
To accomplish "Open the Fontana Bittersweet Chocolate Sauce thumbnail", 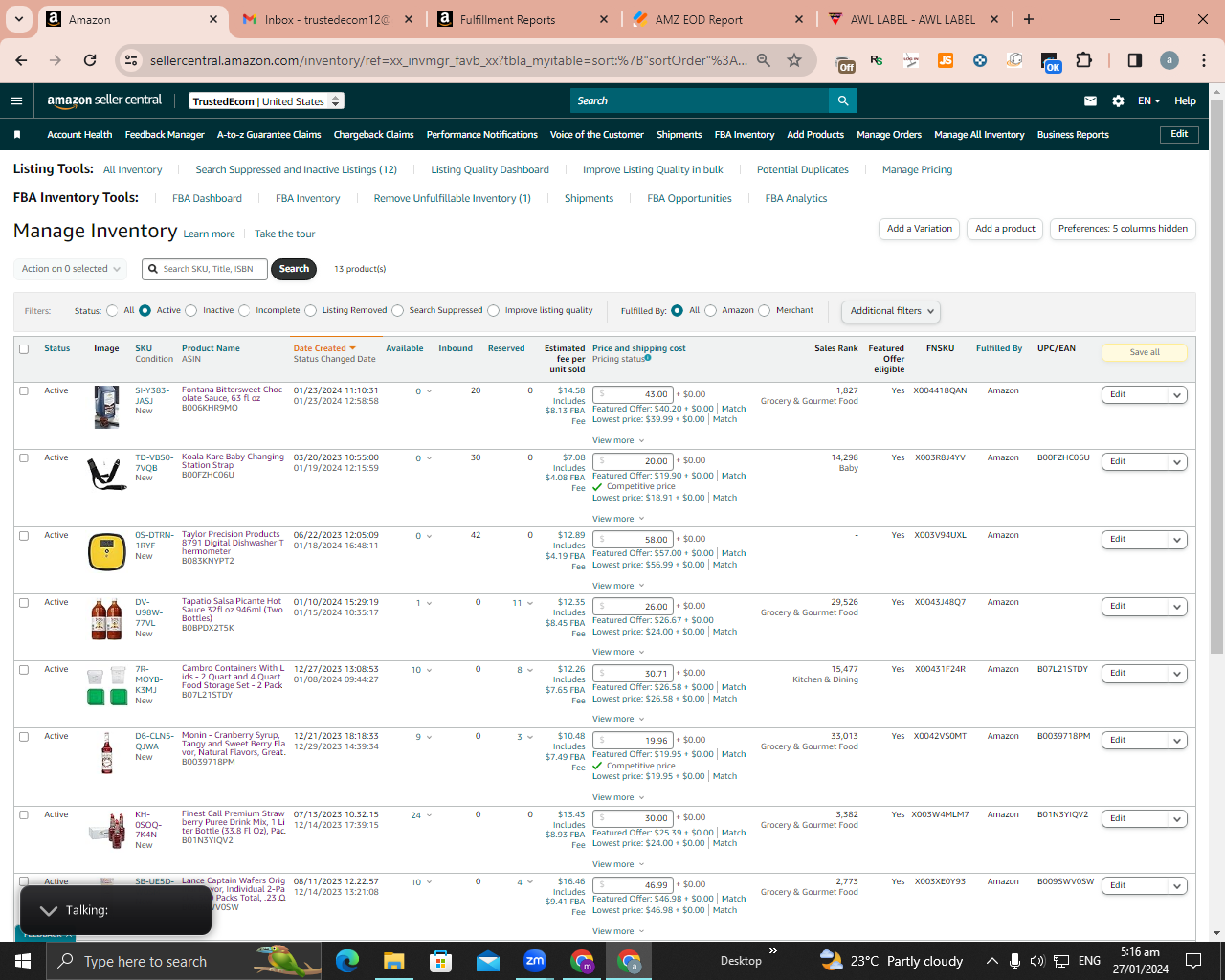I will coord(106,407).
